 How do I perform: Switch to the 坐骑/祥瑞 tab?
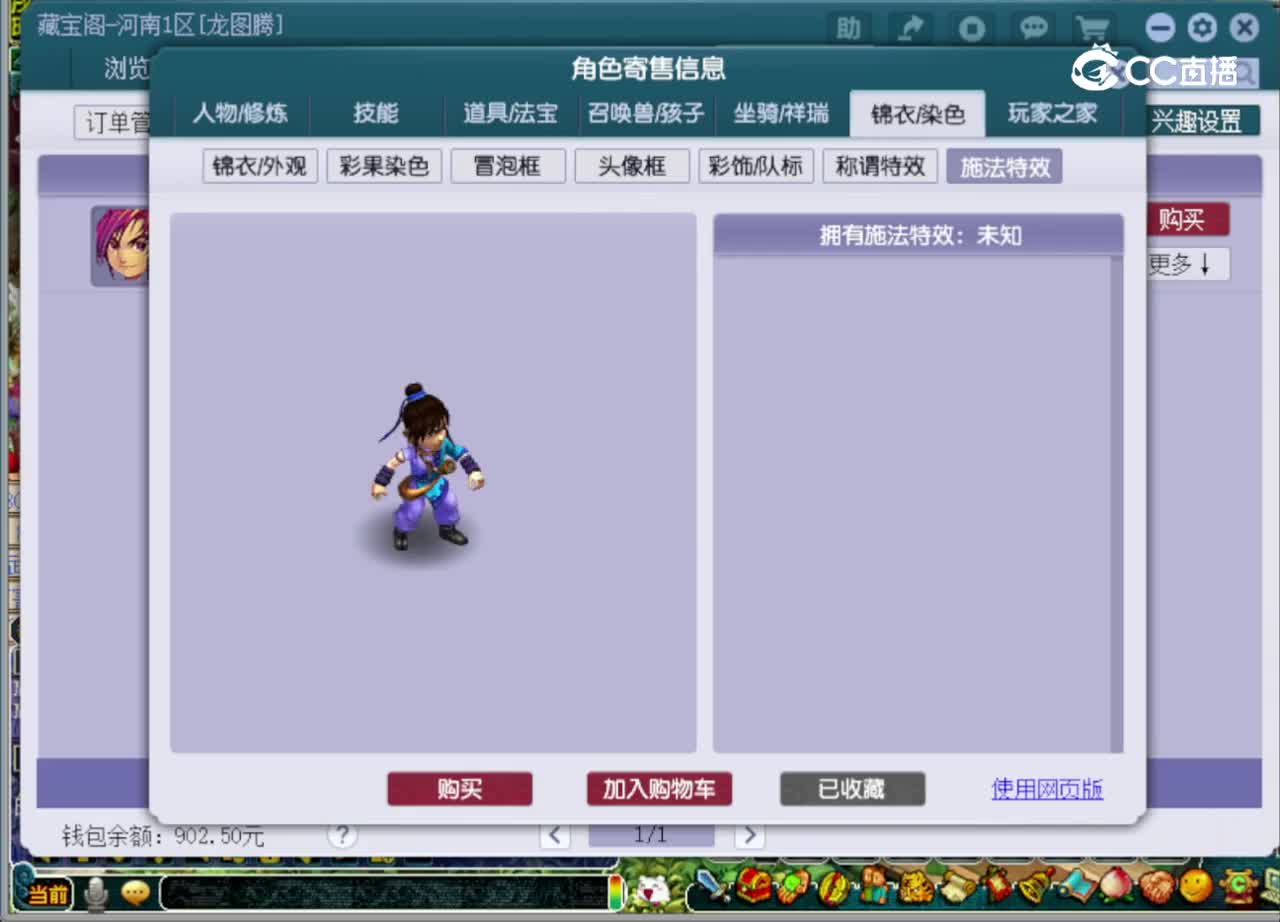click(x=781, y=114)
